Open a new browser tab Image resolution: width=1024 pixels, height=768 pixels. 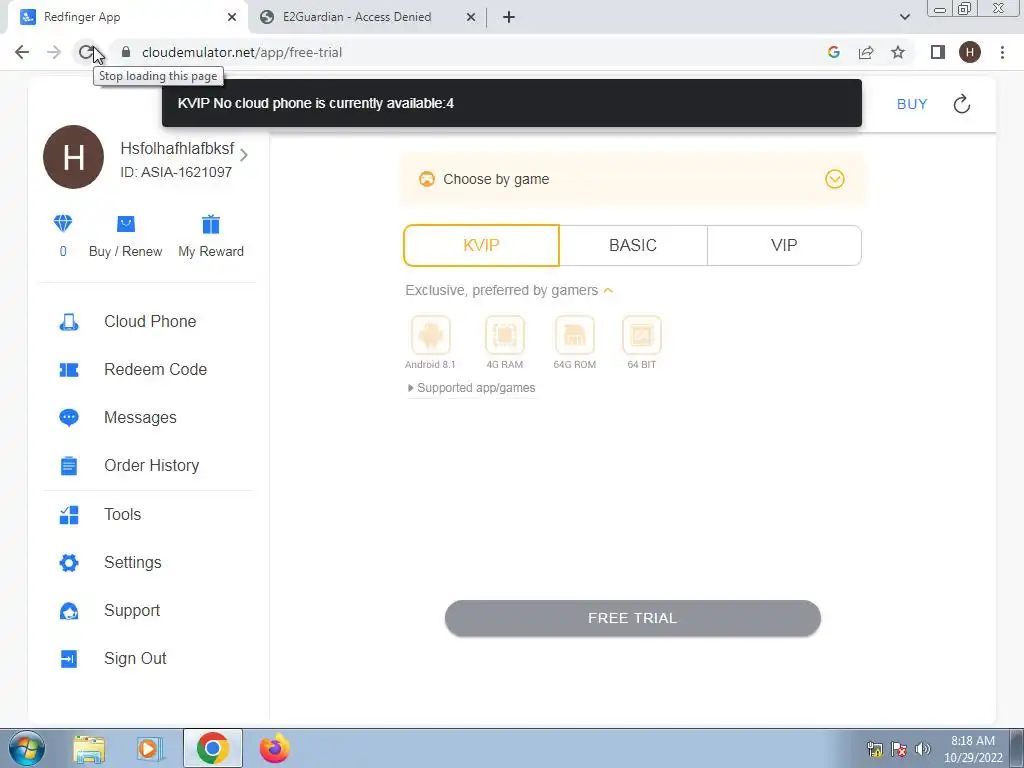tap(509, 17)
